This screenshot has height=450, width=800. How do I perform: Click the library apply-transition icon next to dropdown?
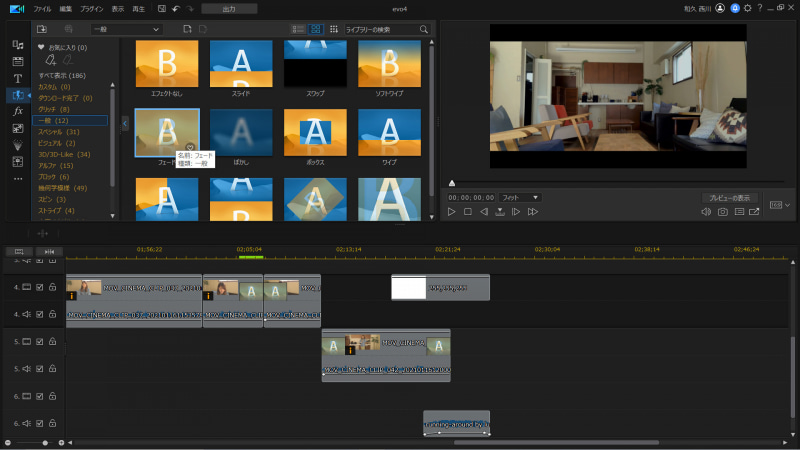coord(187,30)
